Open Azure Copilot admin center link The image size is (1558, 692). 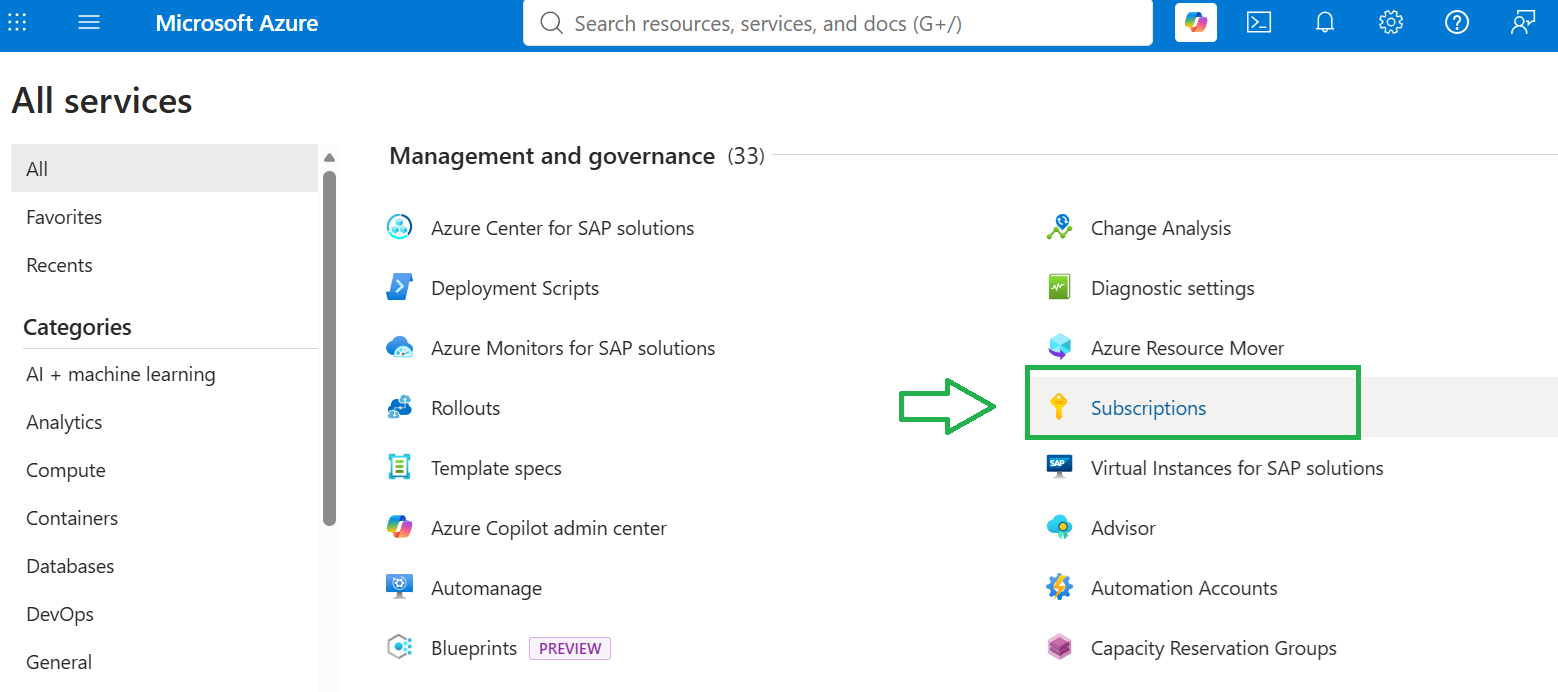tap(549, 528)
